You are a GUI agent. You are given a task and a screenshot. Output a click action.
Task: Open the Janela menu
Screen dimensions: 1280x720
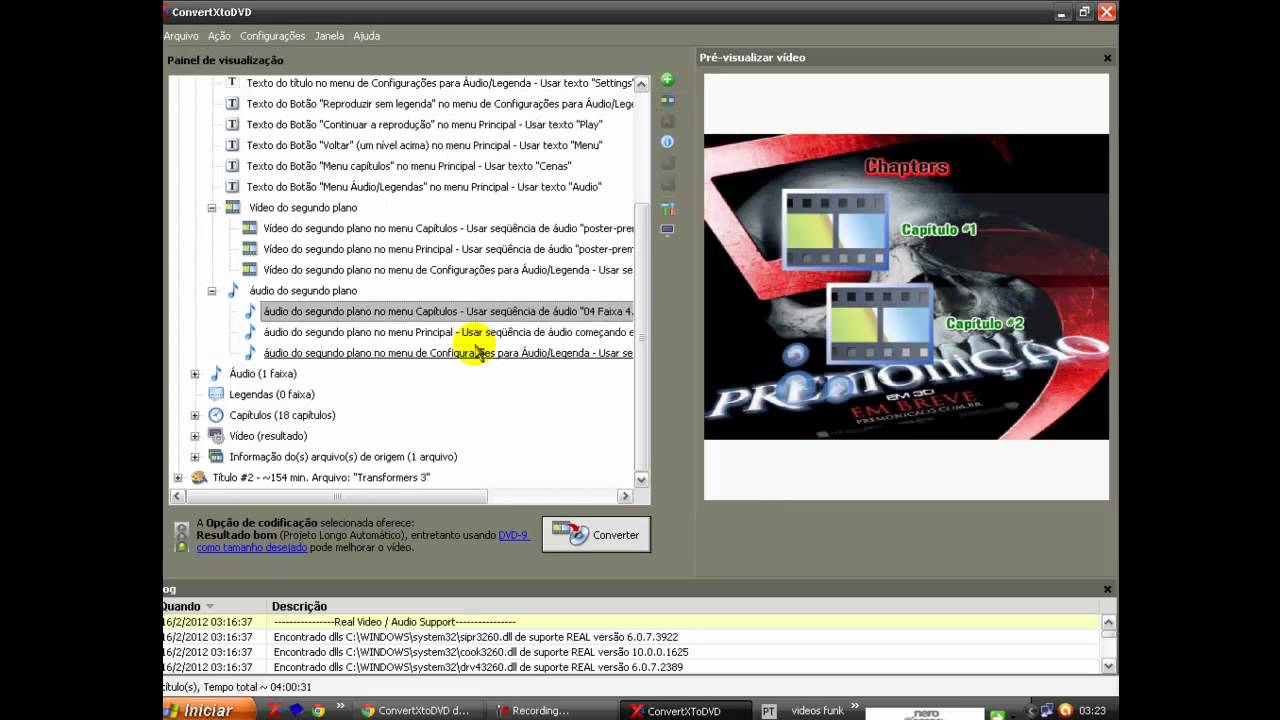tap(329, 36)
